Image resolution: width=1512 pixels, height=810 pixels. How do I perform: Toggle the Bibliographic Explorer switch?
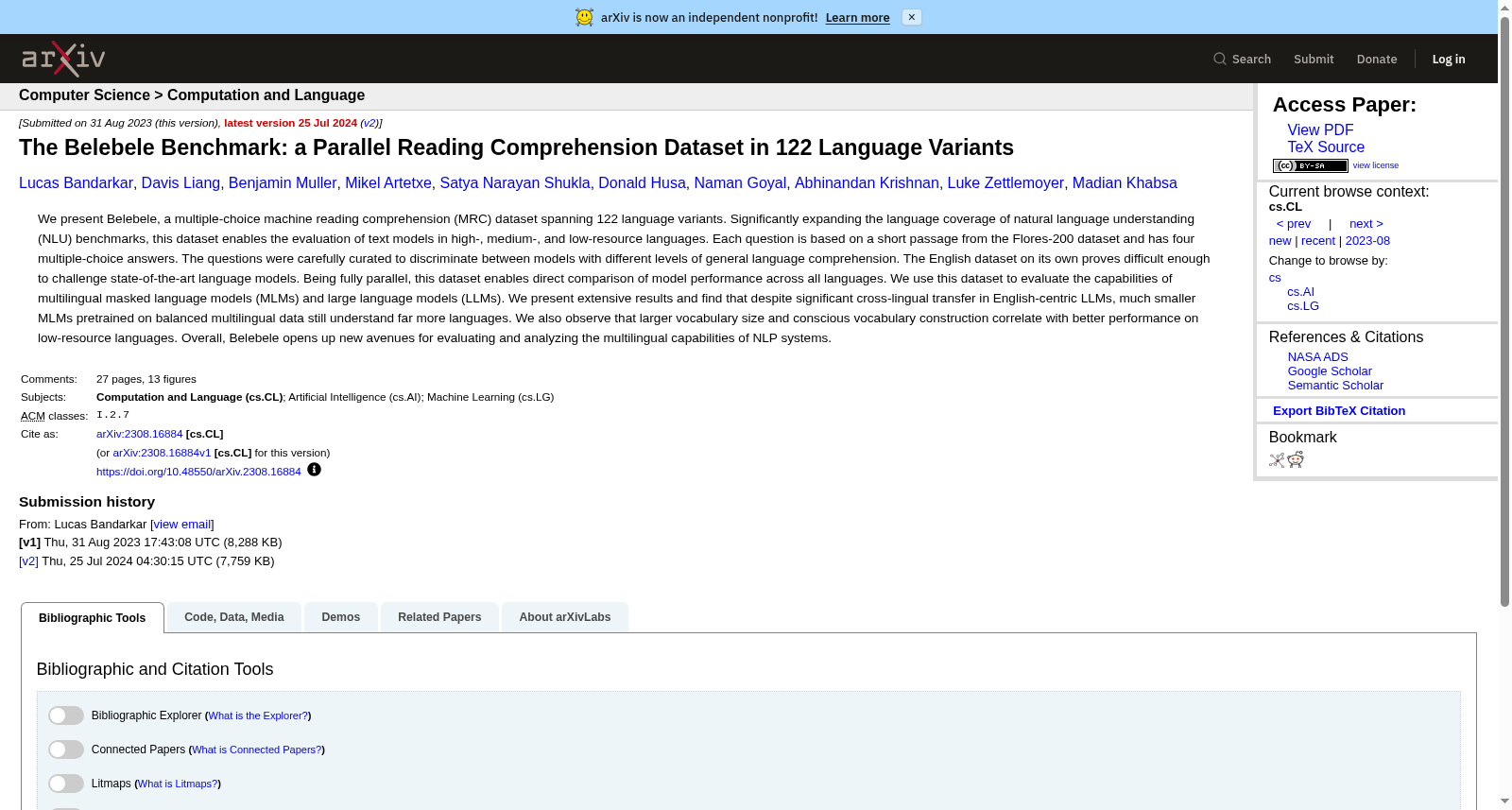point(66,715)
